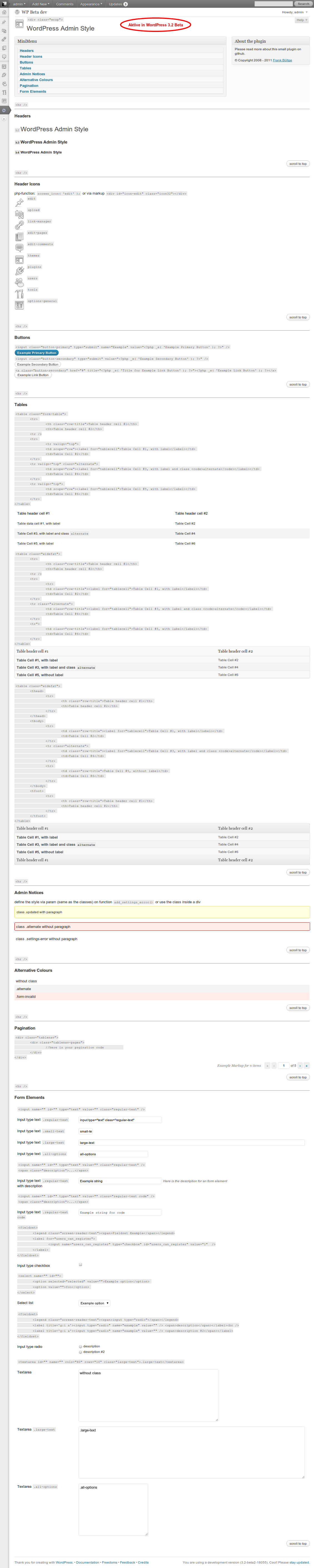Screen dimensions: 314x1568
Task: Click the edit-pages header icon
Action: (19, 237)
